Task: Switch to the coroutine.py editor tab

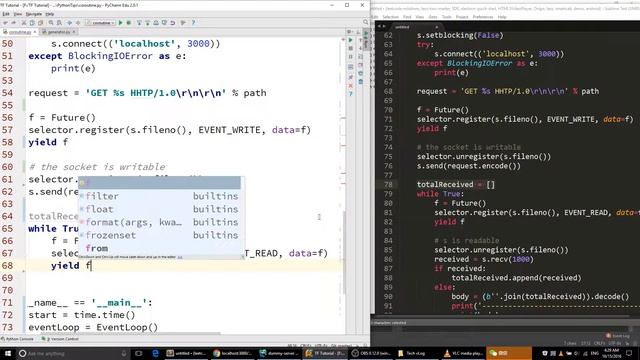Action: click(20, 32)
